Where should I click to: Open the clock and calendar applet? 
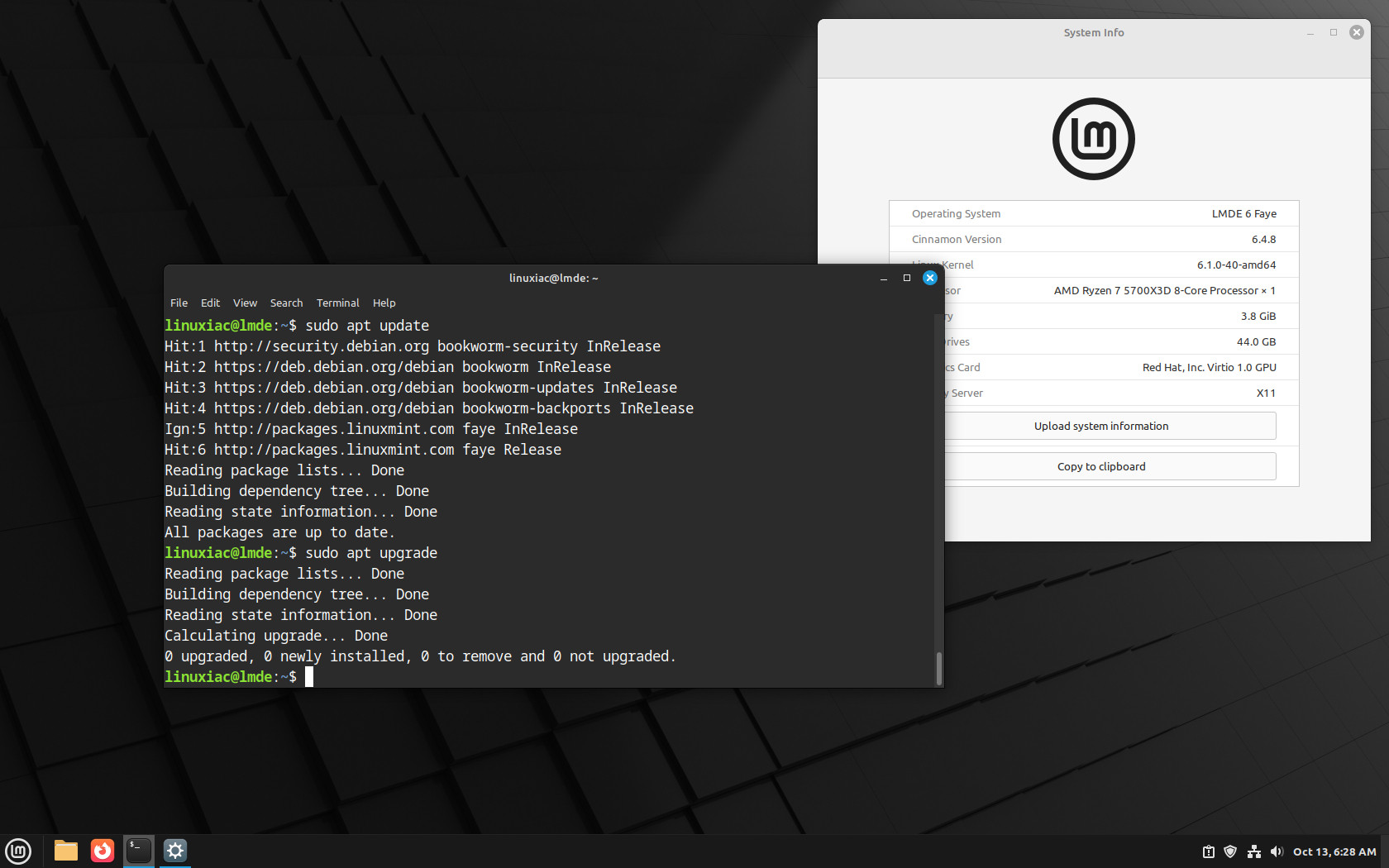(x=1334, y=851)
